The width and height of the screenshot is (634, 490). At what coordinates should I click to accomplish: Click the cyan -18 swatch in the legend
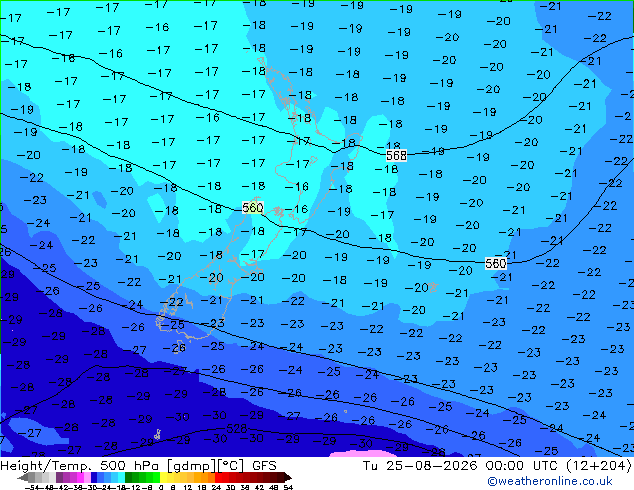click(x=122, y=478)
